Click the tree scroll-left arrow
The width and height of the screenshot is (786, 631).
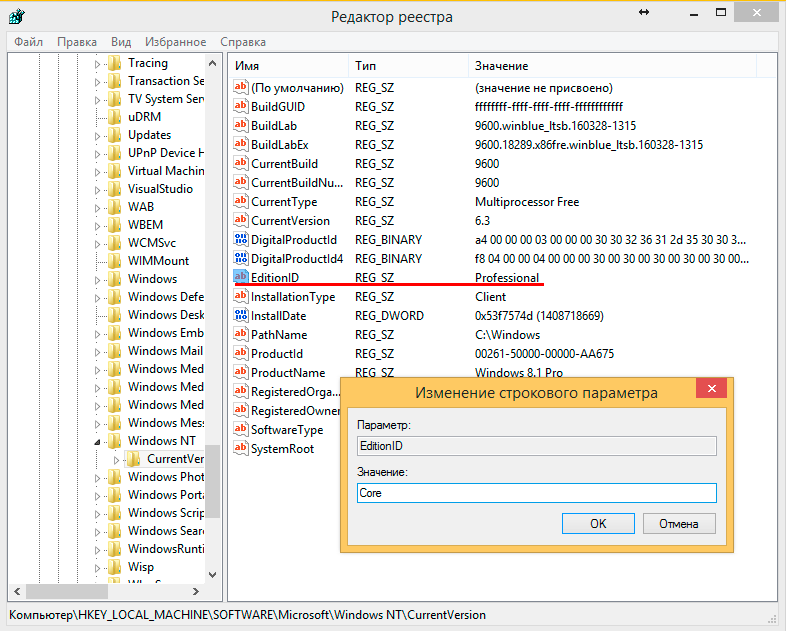click(17, 591)
